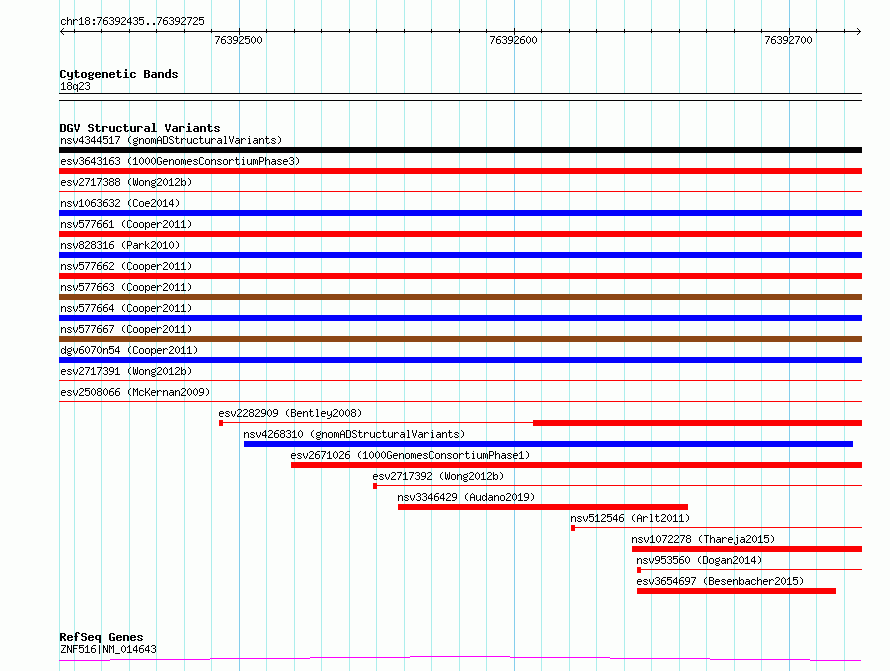Image resolution: width=890 pixels, height=671 pixels.
Task: Click the ruler's right arrow end
Action: click(x=858, y=31)
